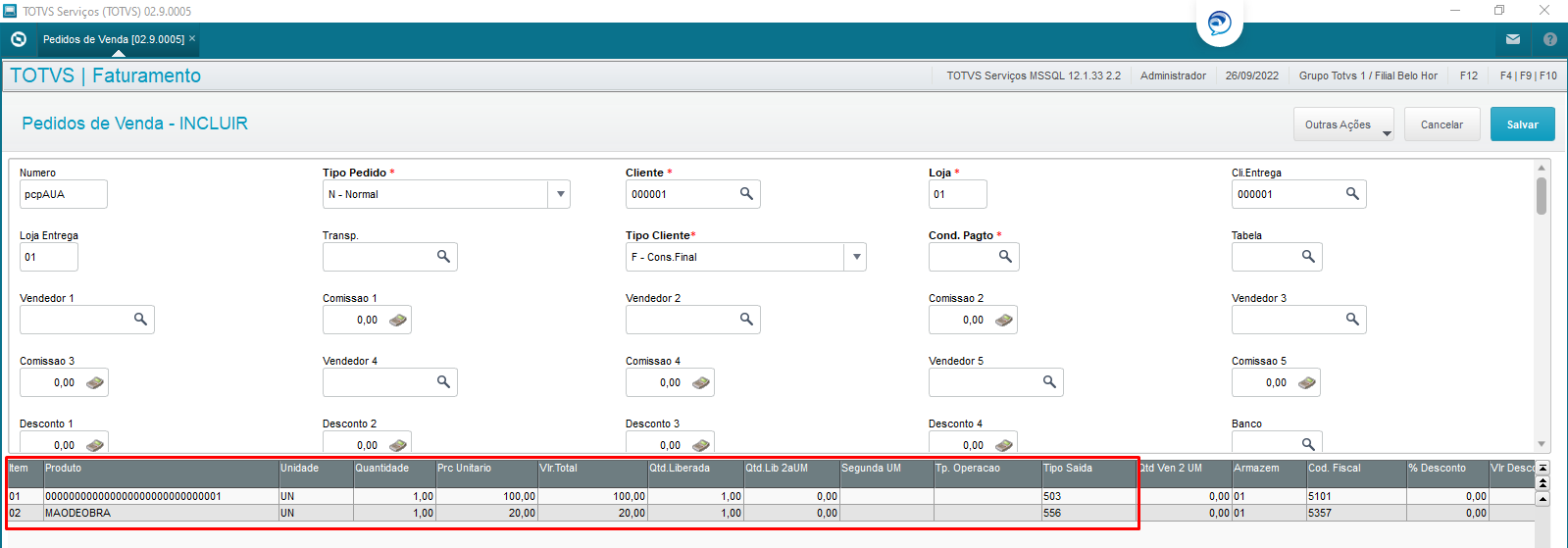Open Vendedor 2 lookup magnifier

pyautogui.click(x=746, y=320)
